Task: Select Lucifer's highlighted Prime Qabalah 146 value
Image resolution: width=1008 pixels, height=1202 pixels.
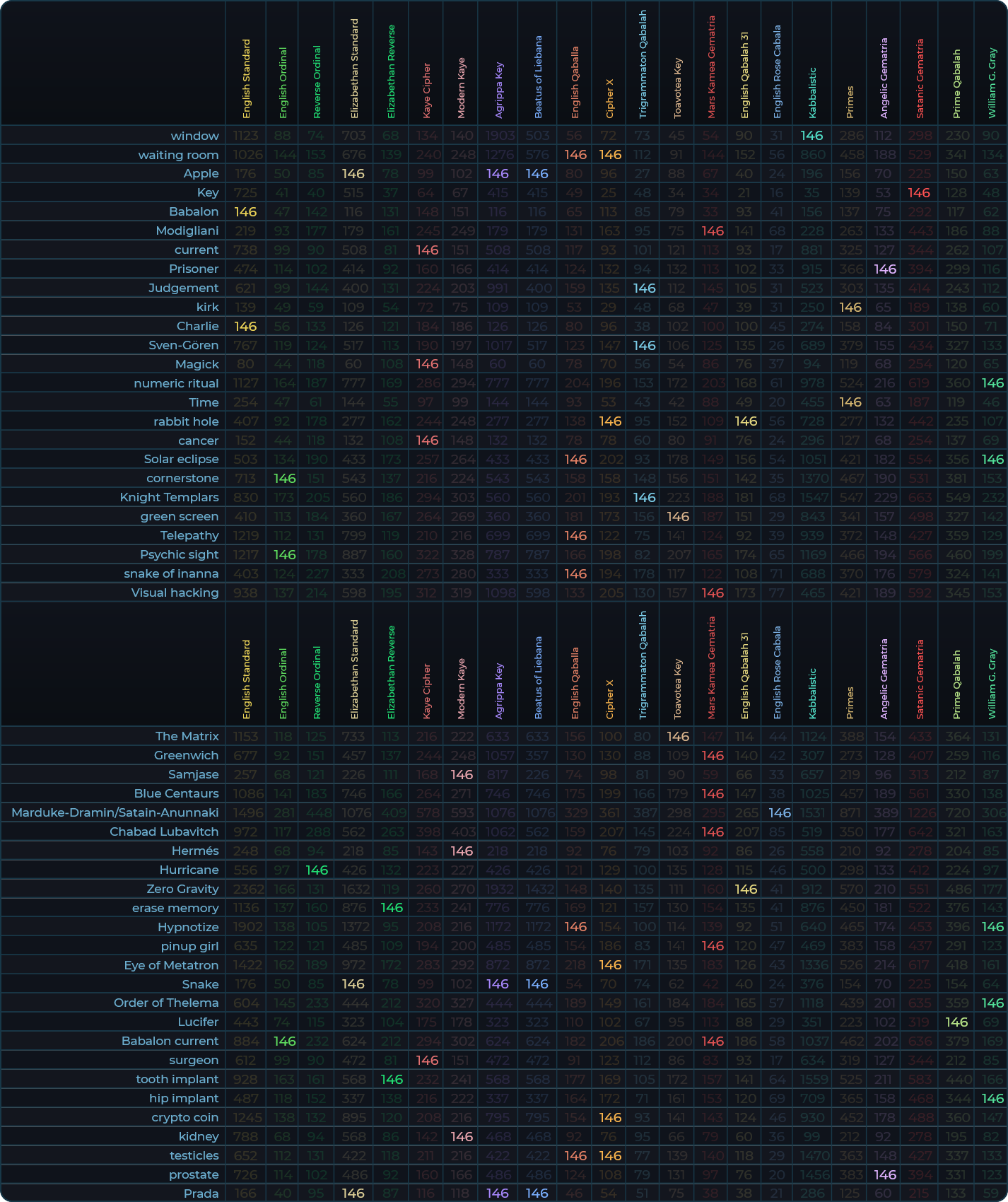Action: [956, 1022]
